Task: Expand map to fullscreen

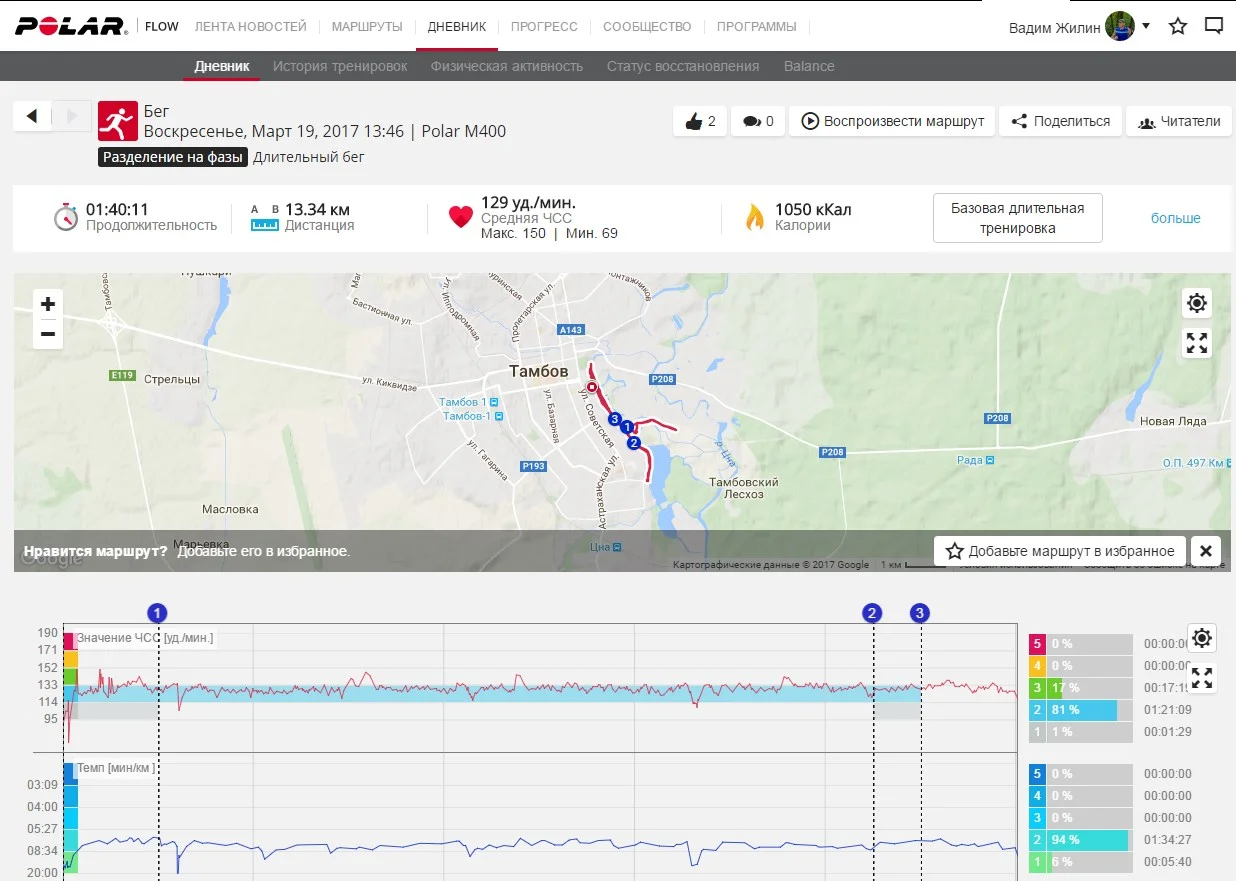Action: (x=1196, y=343)
